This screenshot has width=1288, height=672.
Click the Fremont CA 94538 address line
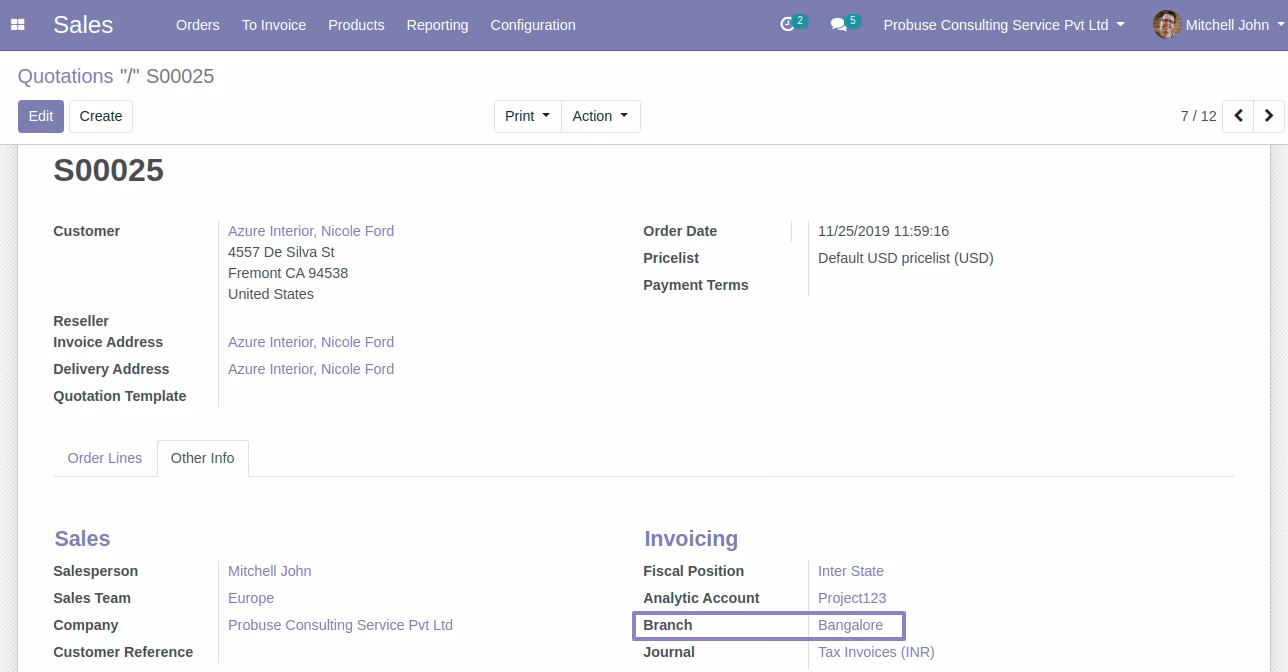coord(288,273)
